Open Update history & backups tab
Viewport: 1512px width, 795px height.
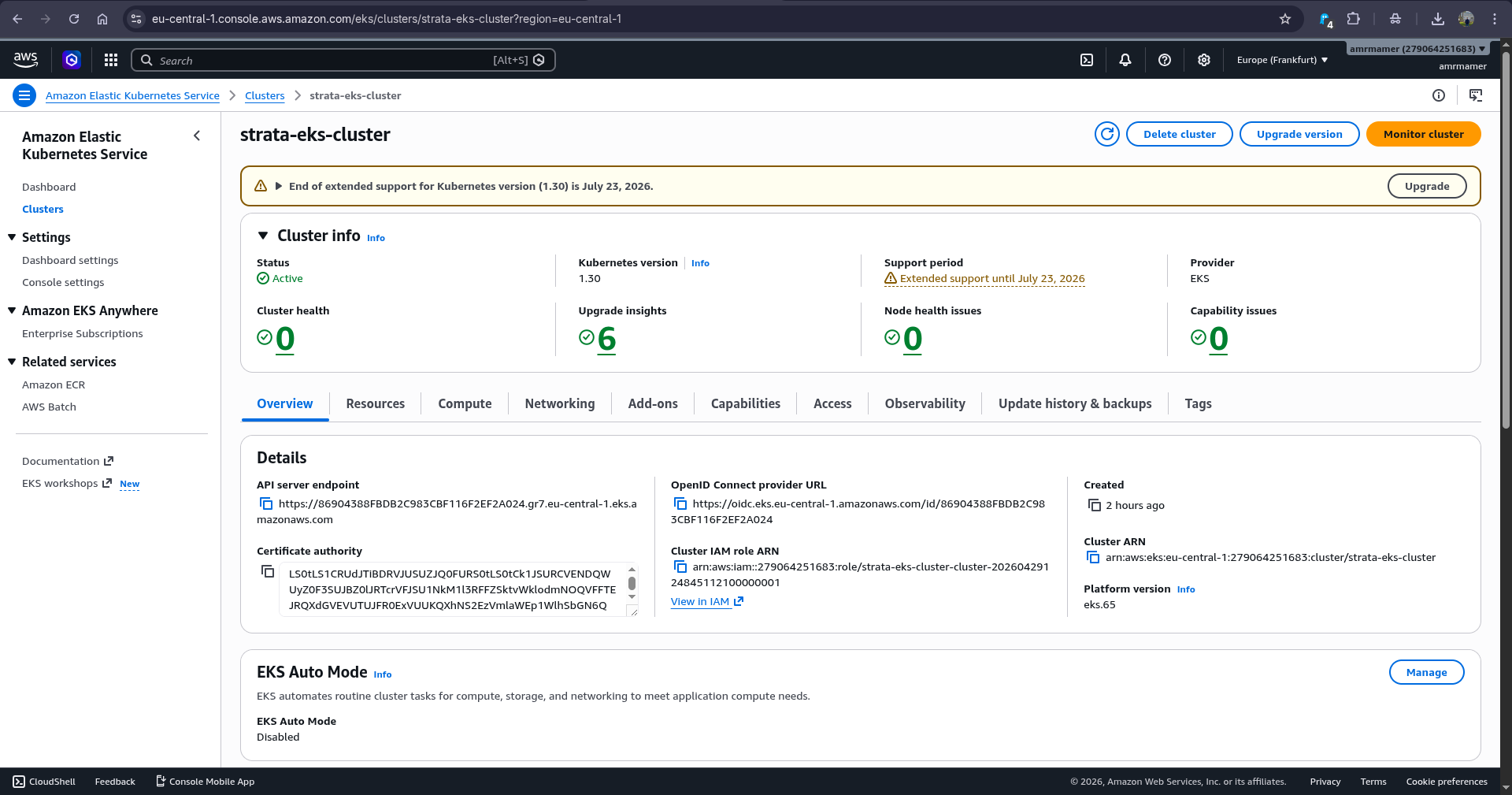pyautogui.click(x=1075, y=403)
